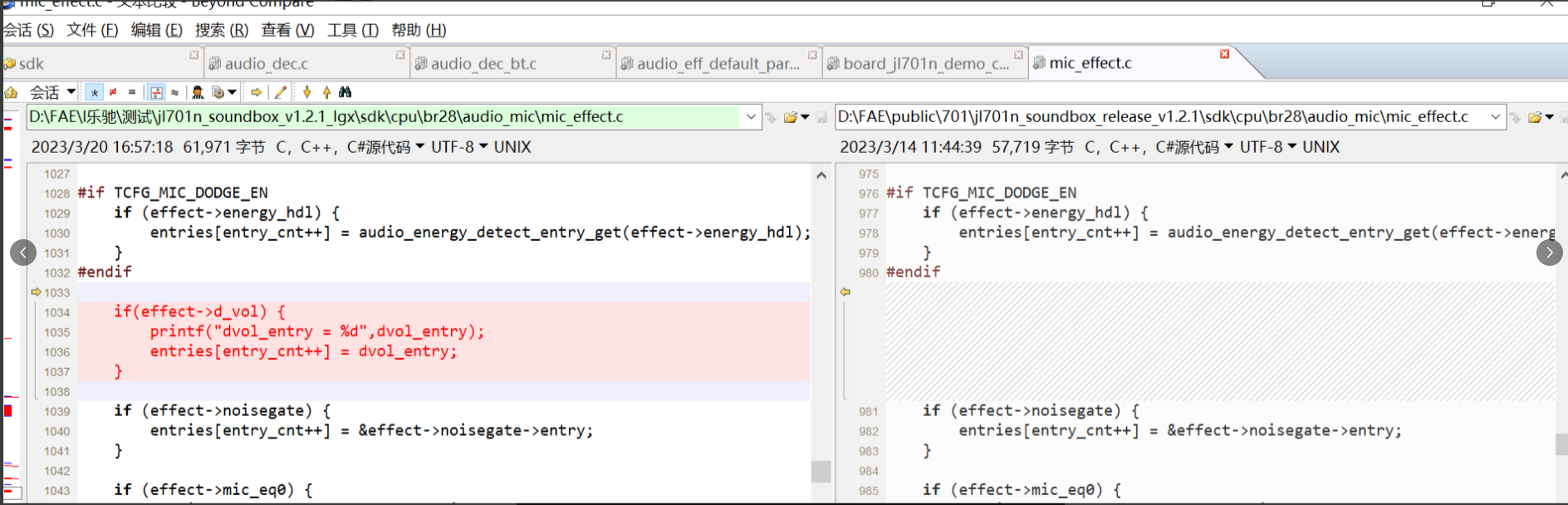Switch to the sdk tab
1568x505 pixels.
tap(101, 63)
